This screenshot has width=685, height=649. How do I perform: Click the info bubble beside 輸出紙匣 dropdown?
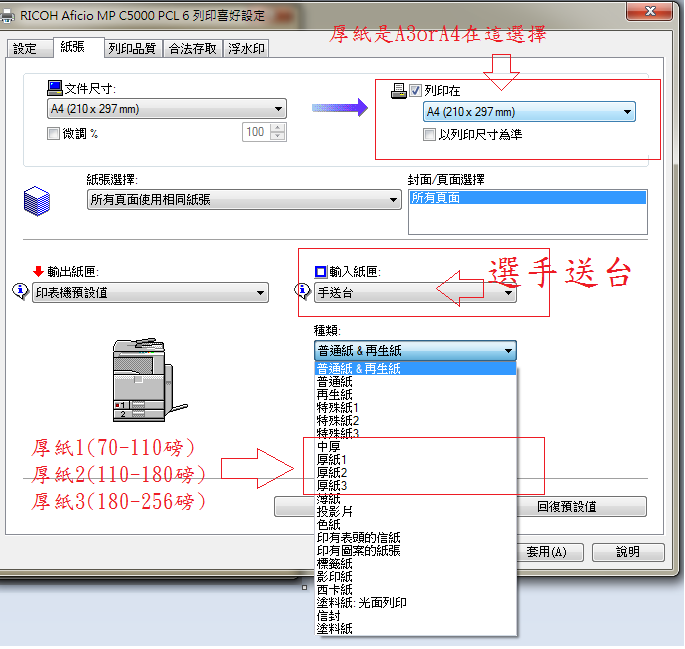point(20,290)
